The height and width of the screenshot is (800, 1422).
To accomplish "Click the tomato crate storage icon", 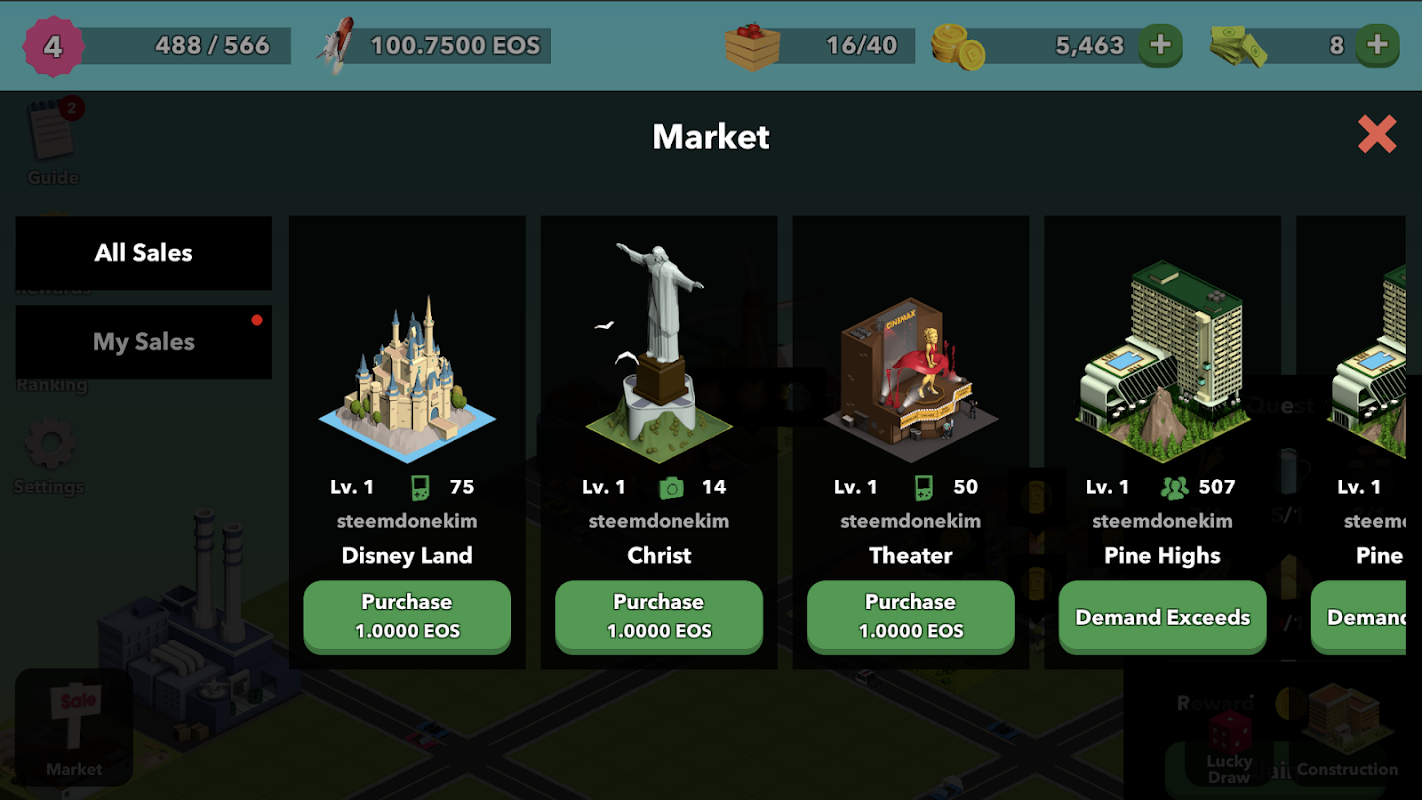I will coord(752,46).
